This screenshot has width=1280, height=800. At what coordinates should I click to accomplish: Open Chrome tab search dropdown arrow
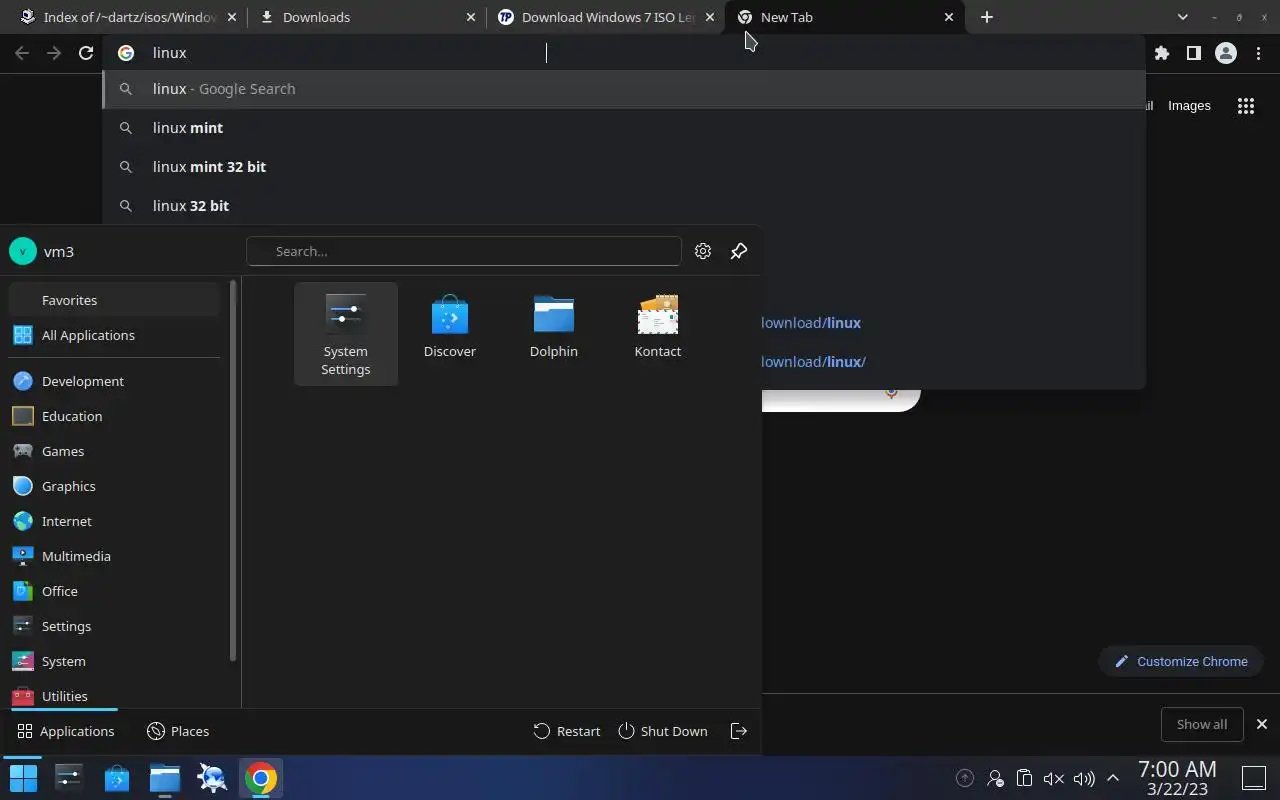coord(1183,17)
